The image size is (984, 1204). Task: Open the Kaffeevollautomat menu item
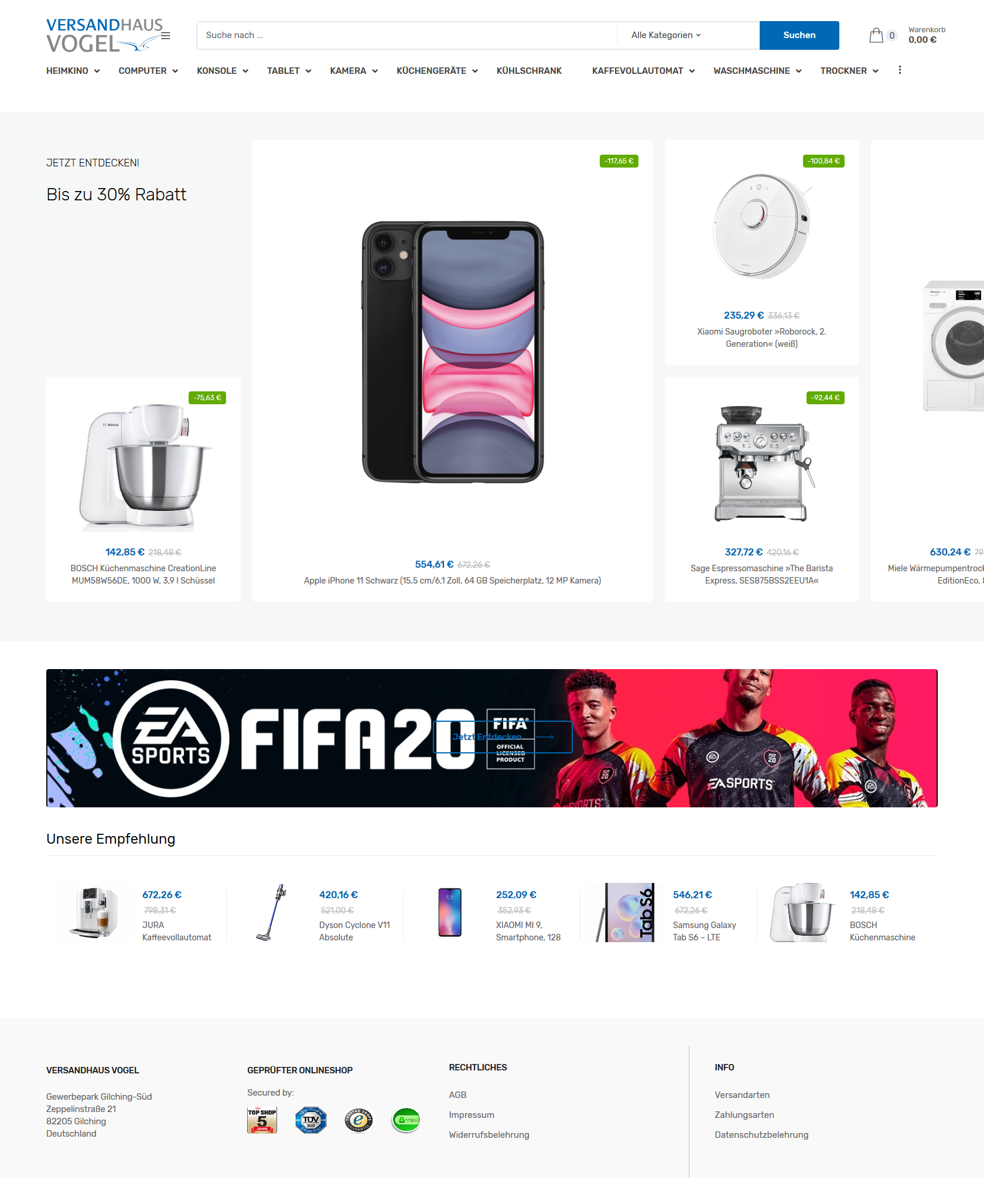pyautogui.click(x=637, y=71)
